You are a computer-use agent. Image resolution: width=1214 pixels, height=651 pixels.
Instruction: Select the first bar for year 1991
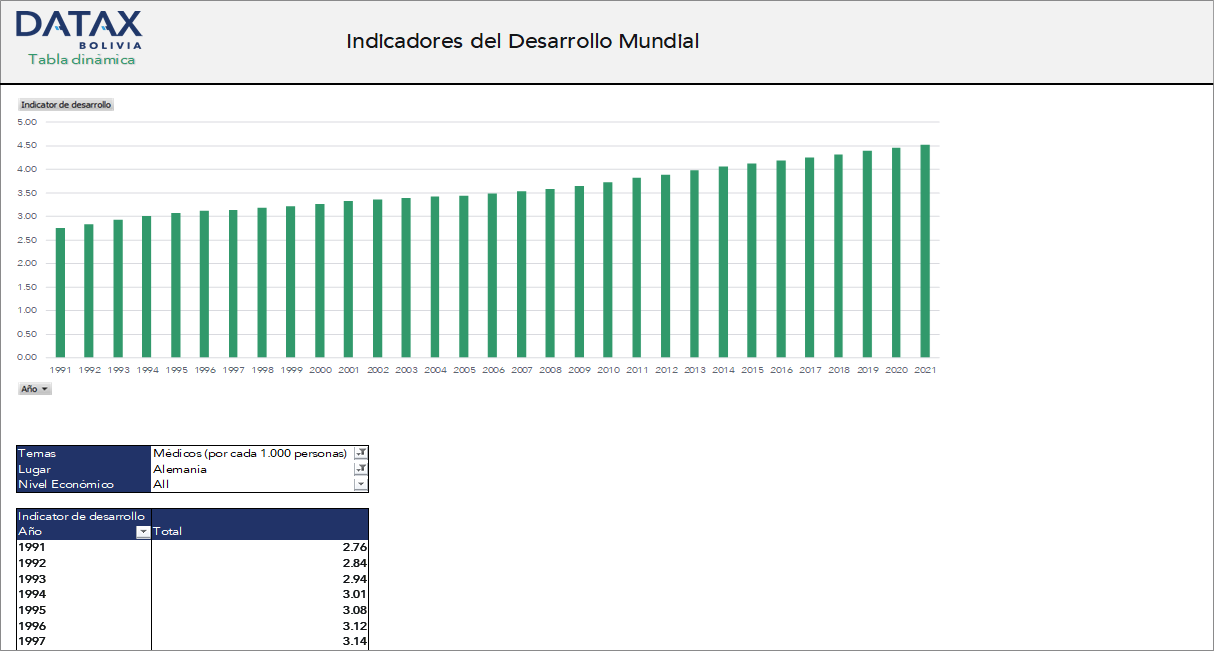coord(60,290)
